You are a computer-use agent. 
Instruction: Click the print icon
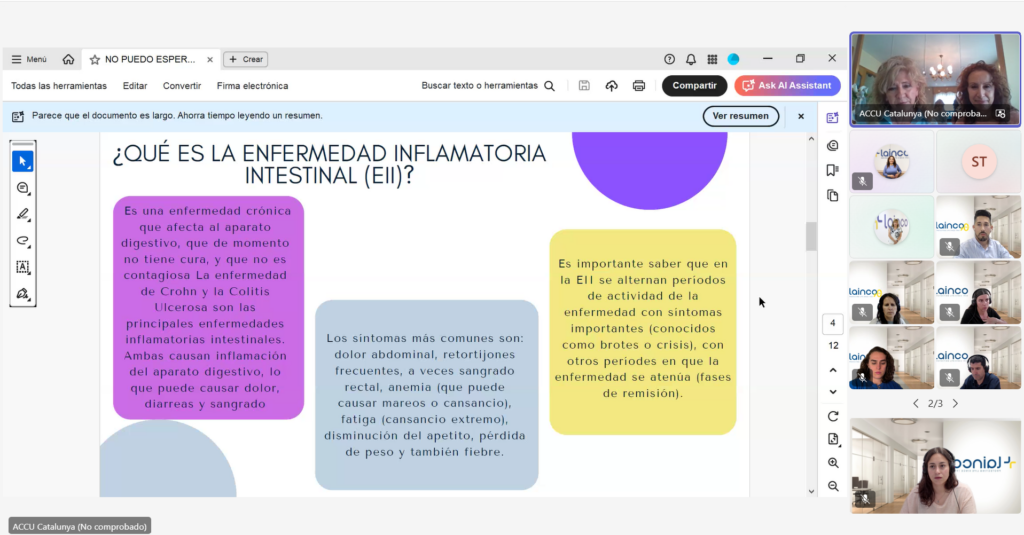pos(639,86)
